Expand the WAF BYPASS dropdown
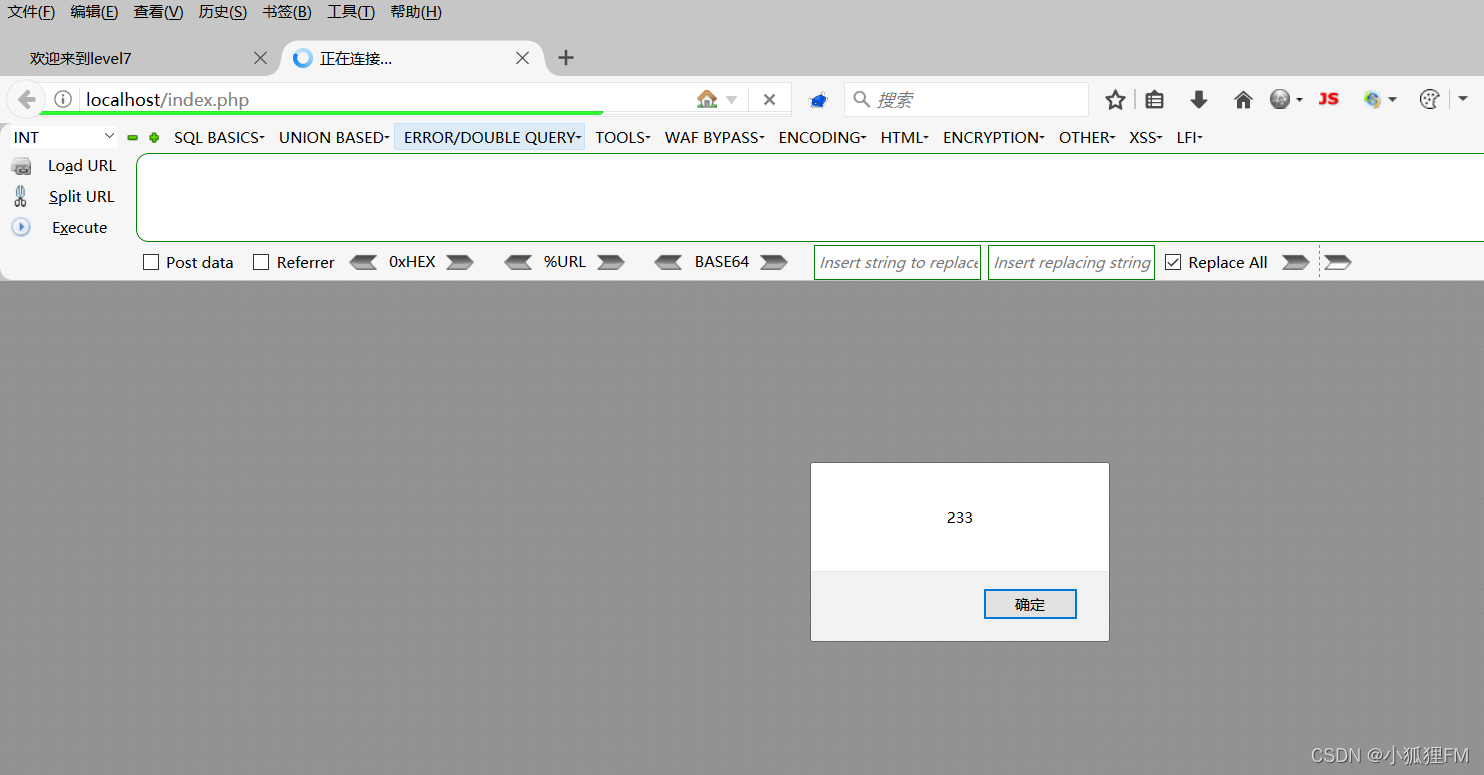The height and width of the screenshot is (775, 1484). pyautogui.click(x=715, y=138)
